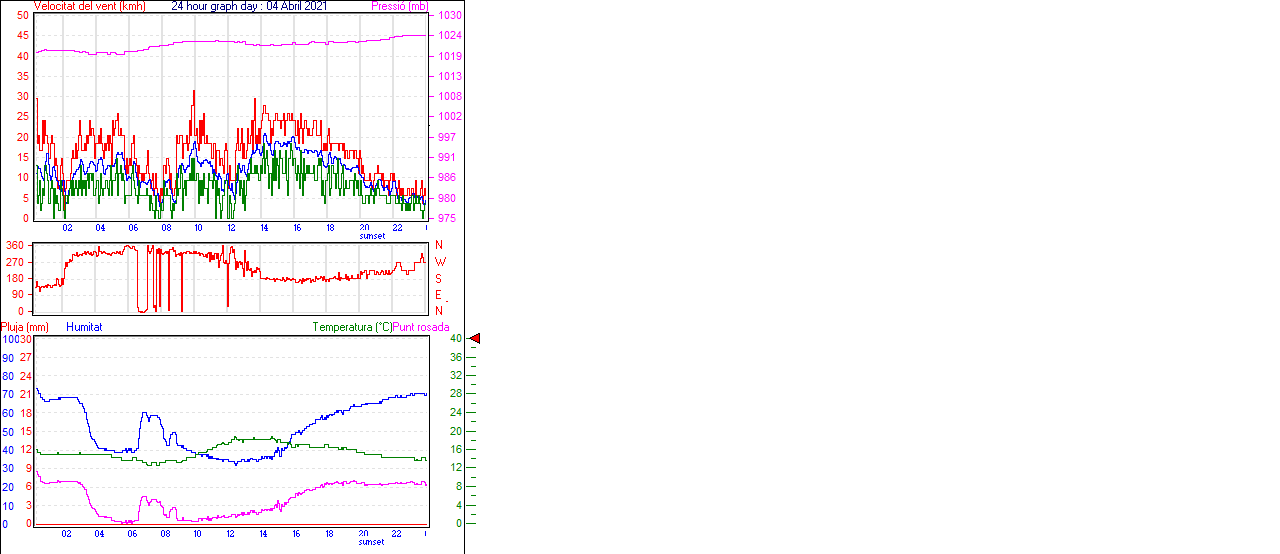Click the 975 value on pressure axis
Screen dimensions: 1280x554
446,218
